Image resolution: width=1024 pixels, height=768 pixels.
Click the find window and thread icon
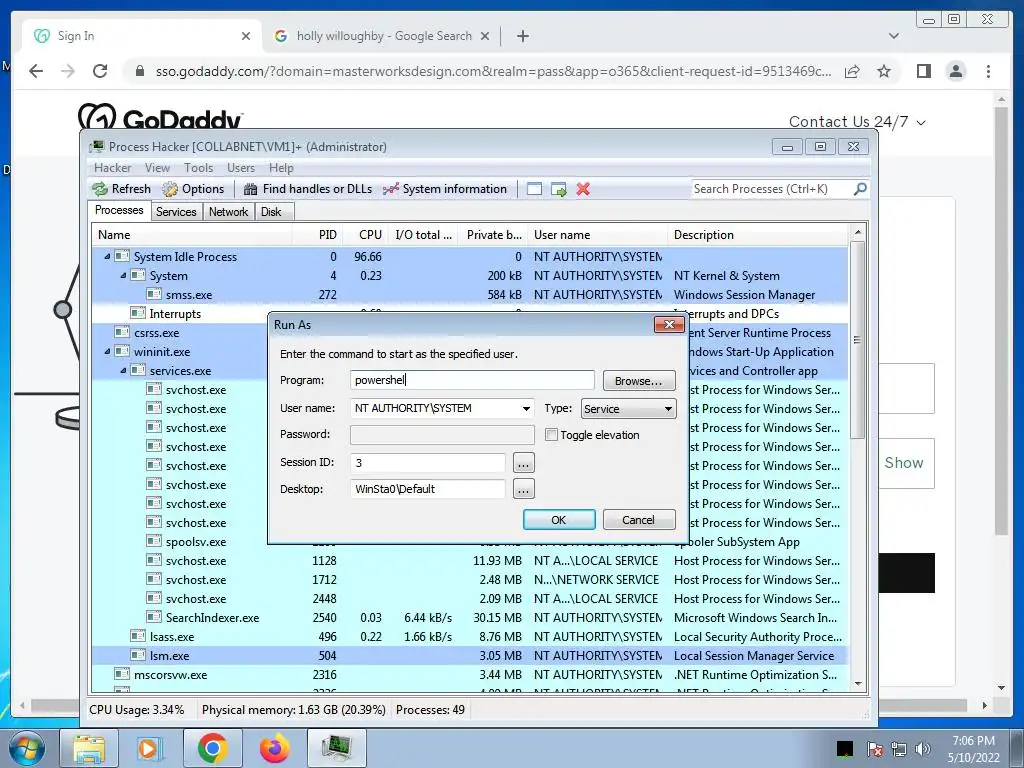click(558, 189)
